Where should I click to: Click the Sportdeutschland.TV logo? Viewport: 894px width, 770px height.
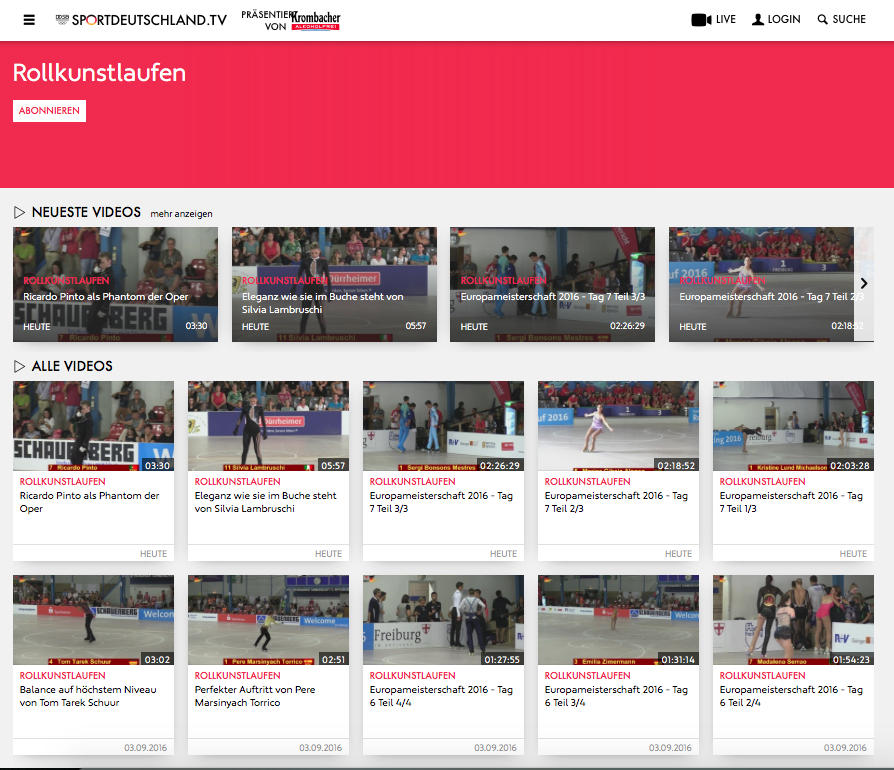[141, 20]
